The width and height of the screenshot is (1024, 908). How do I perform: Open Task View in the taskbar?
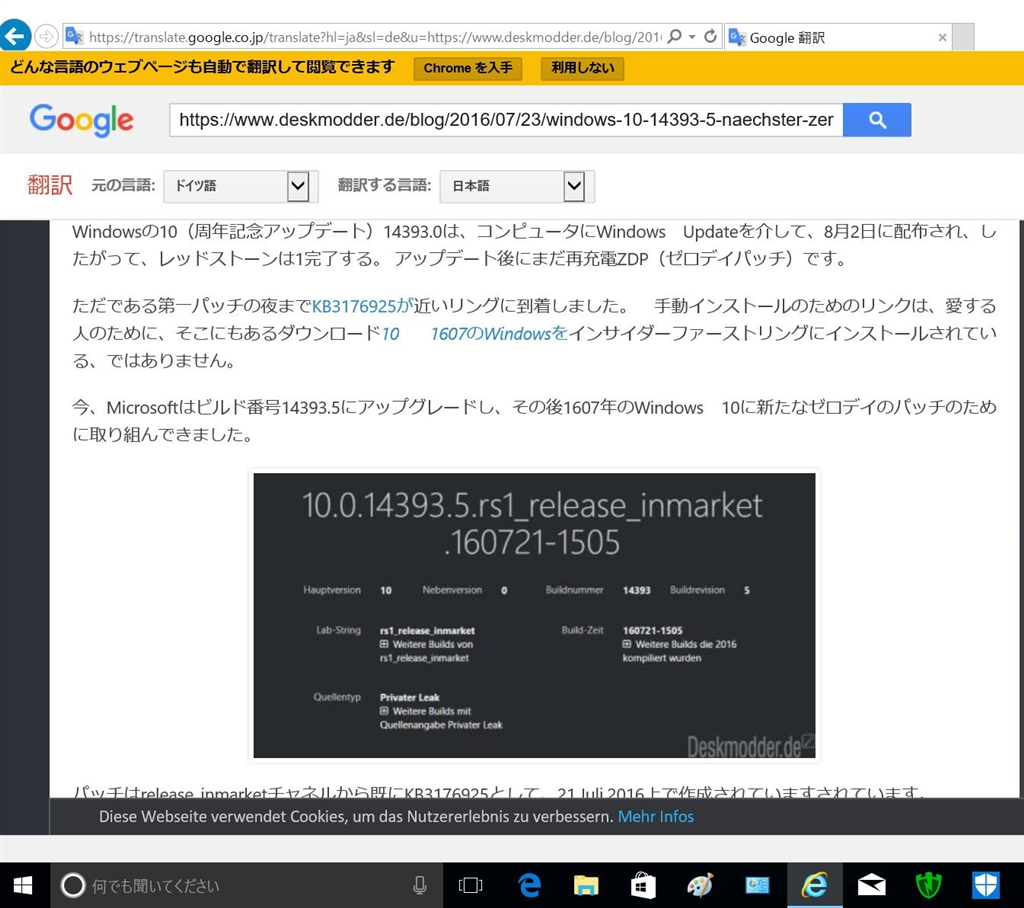click(470, 886)
